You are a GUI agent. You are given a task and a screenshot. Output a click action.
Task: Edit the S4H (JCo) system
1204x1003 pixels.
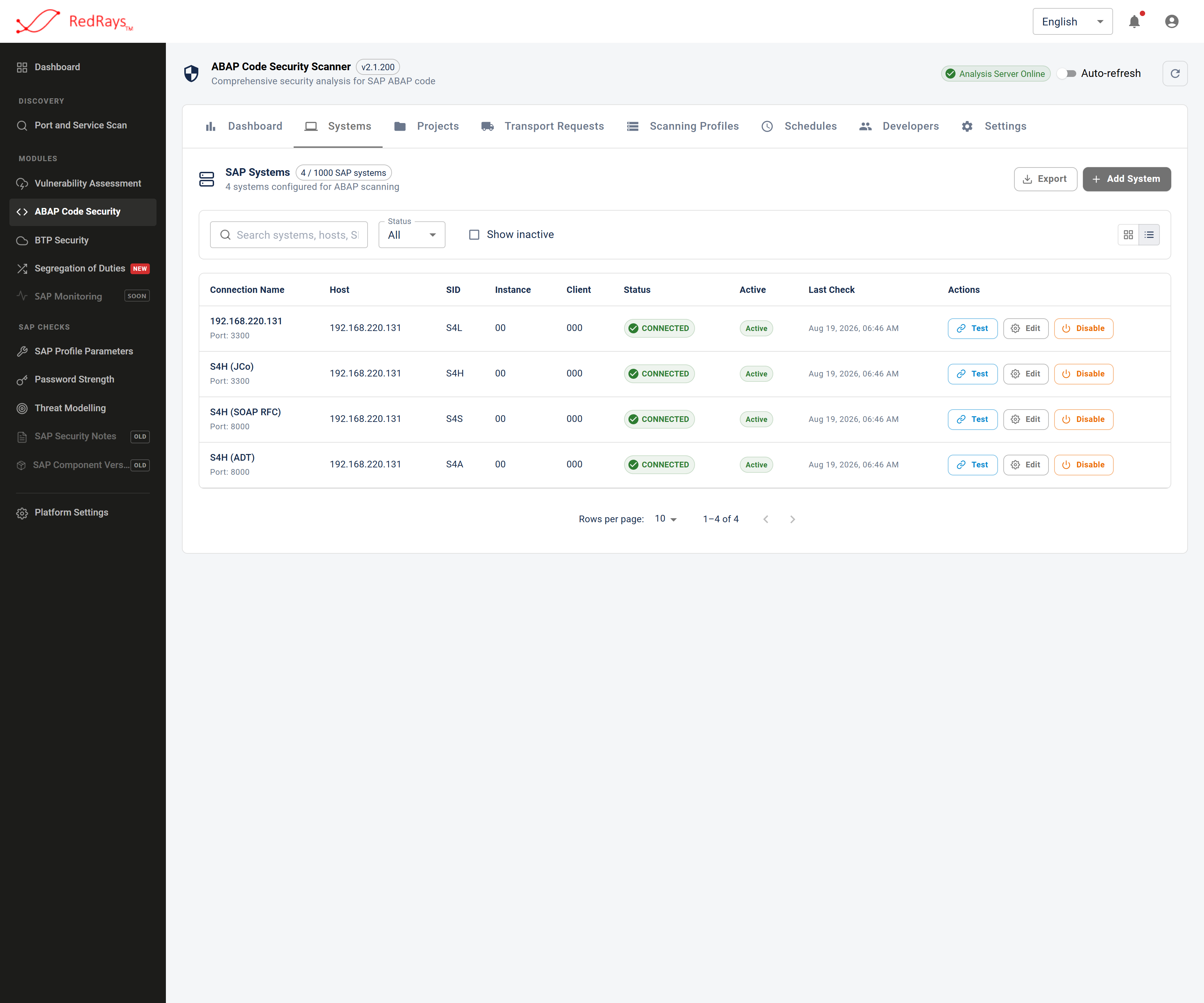tap(1026, 374)
